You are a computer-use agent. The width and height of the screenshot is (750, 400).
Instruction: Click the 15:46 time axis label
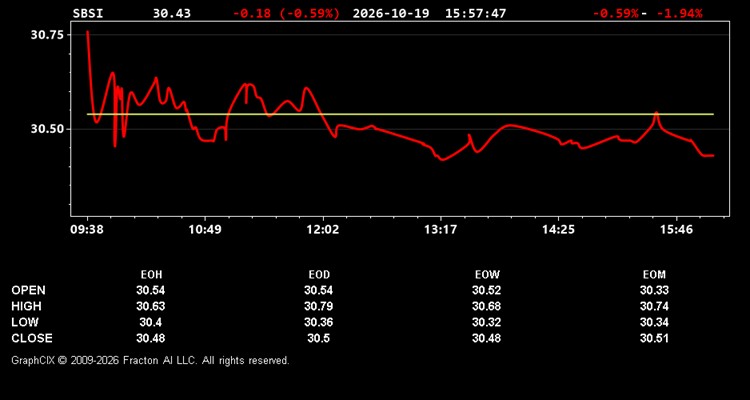pos(676,230)
